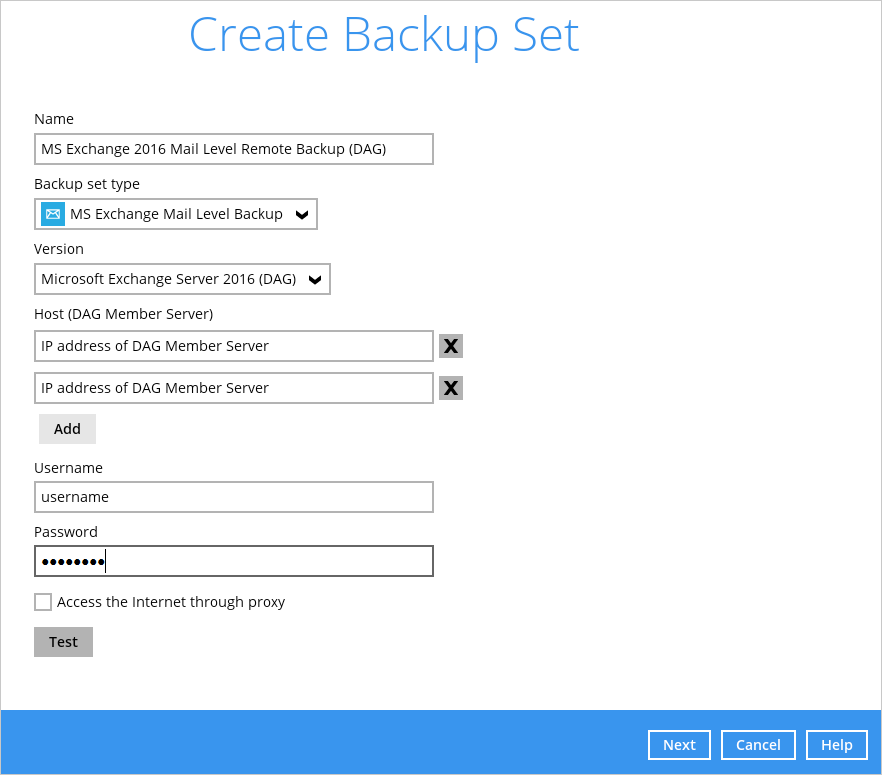Click the first DAG Member Server IP field
Screen dimensions: 882x775
[x=234, y=346]
